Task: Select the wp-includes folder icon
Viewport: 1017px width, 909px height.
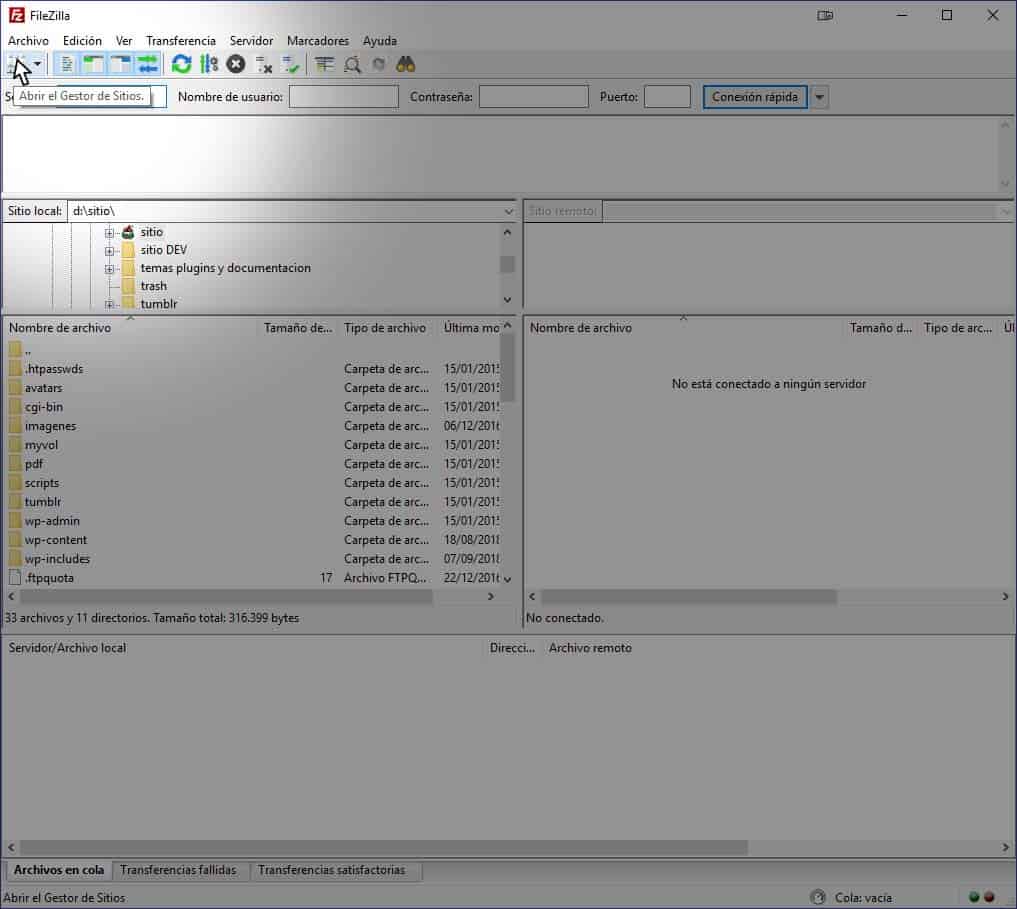Action: (15, 559)
